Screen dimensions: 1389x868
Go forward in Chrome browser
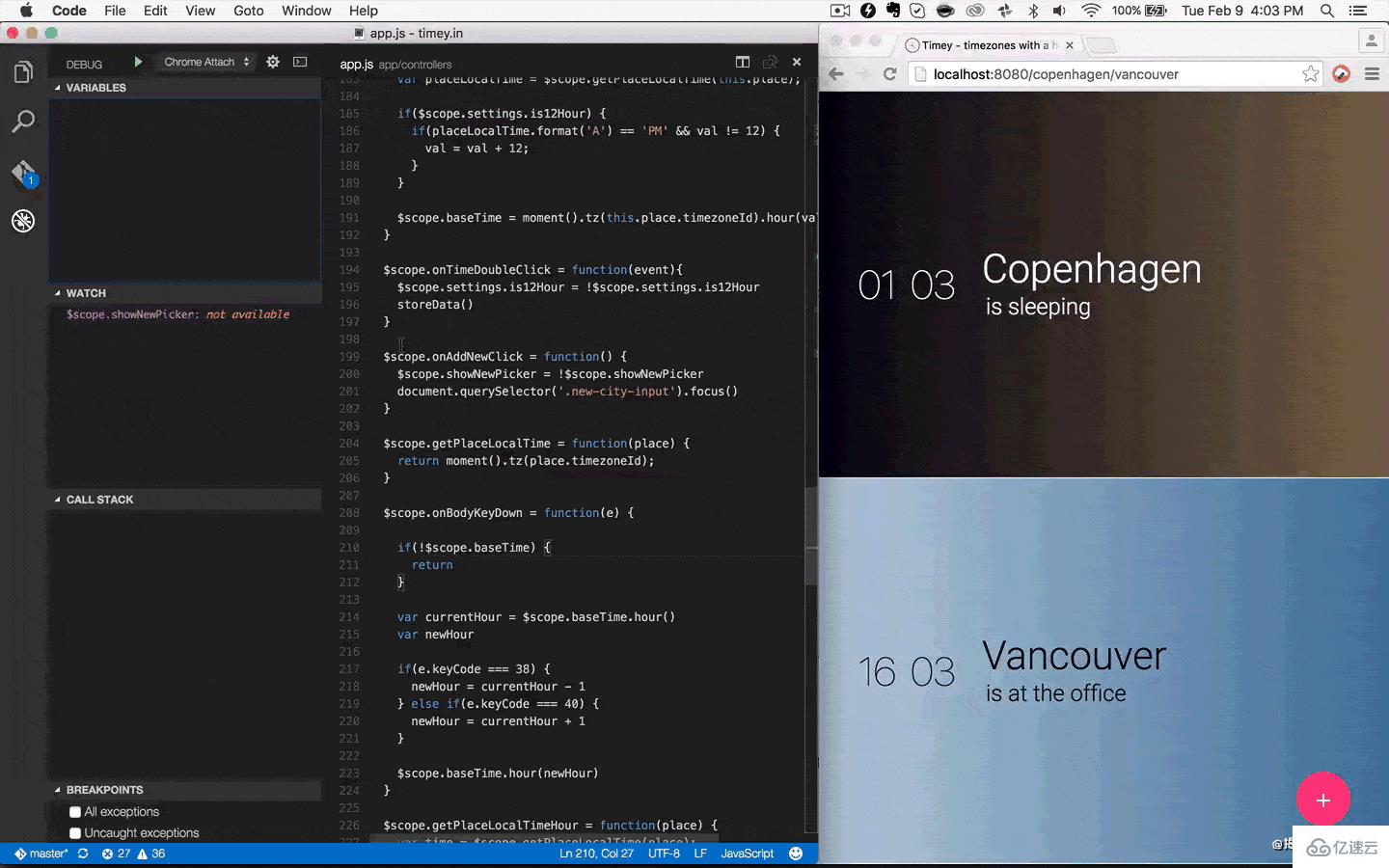[862, 74]
